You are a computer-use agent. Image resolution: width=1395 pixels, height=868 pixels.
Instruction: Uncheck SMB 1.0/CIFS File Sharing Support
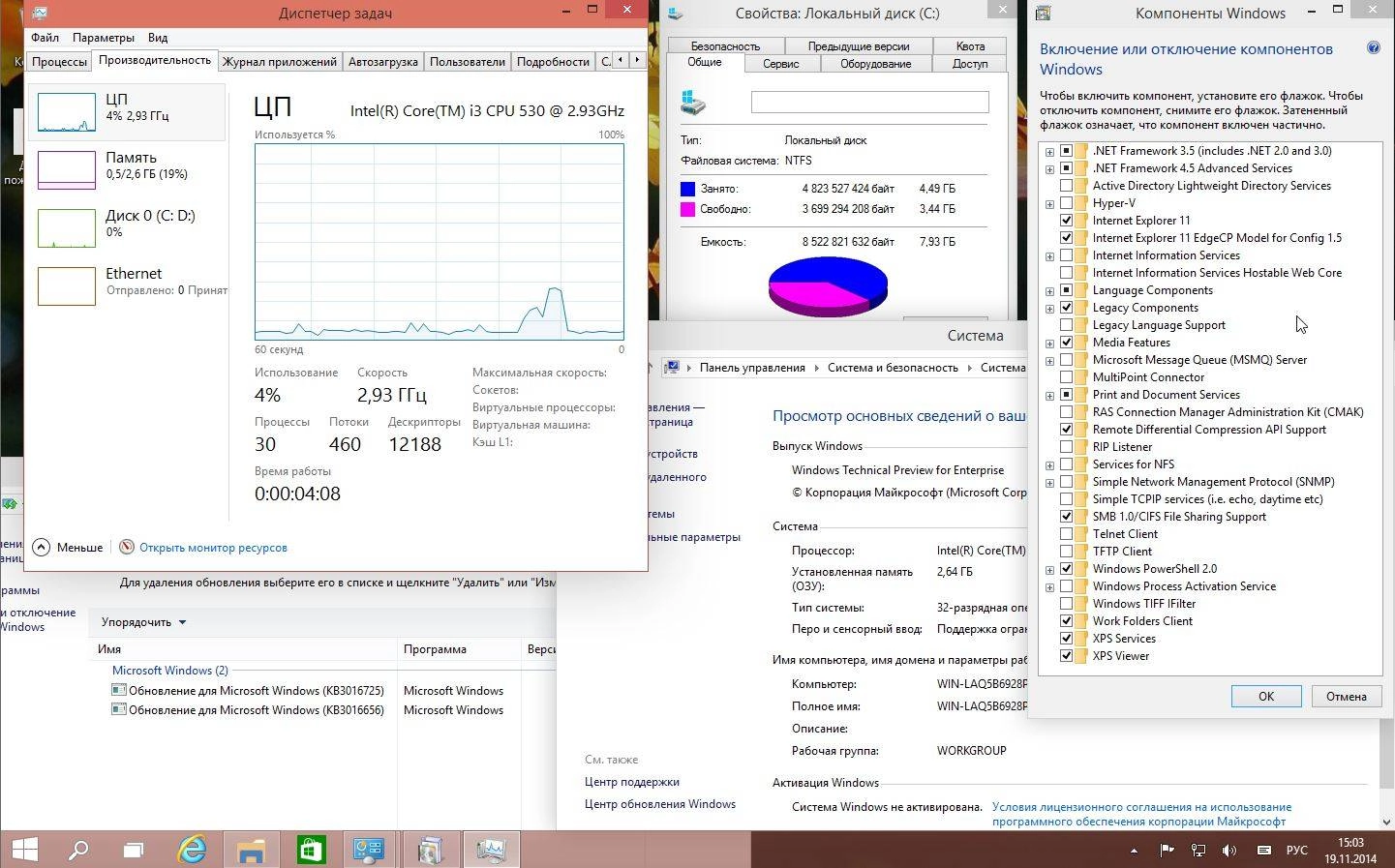[1066, 517]
